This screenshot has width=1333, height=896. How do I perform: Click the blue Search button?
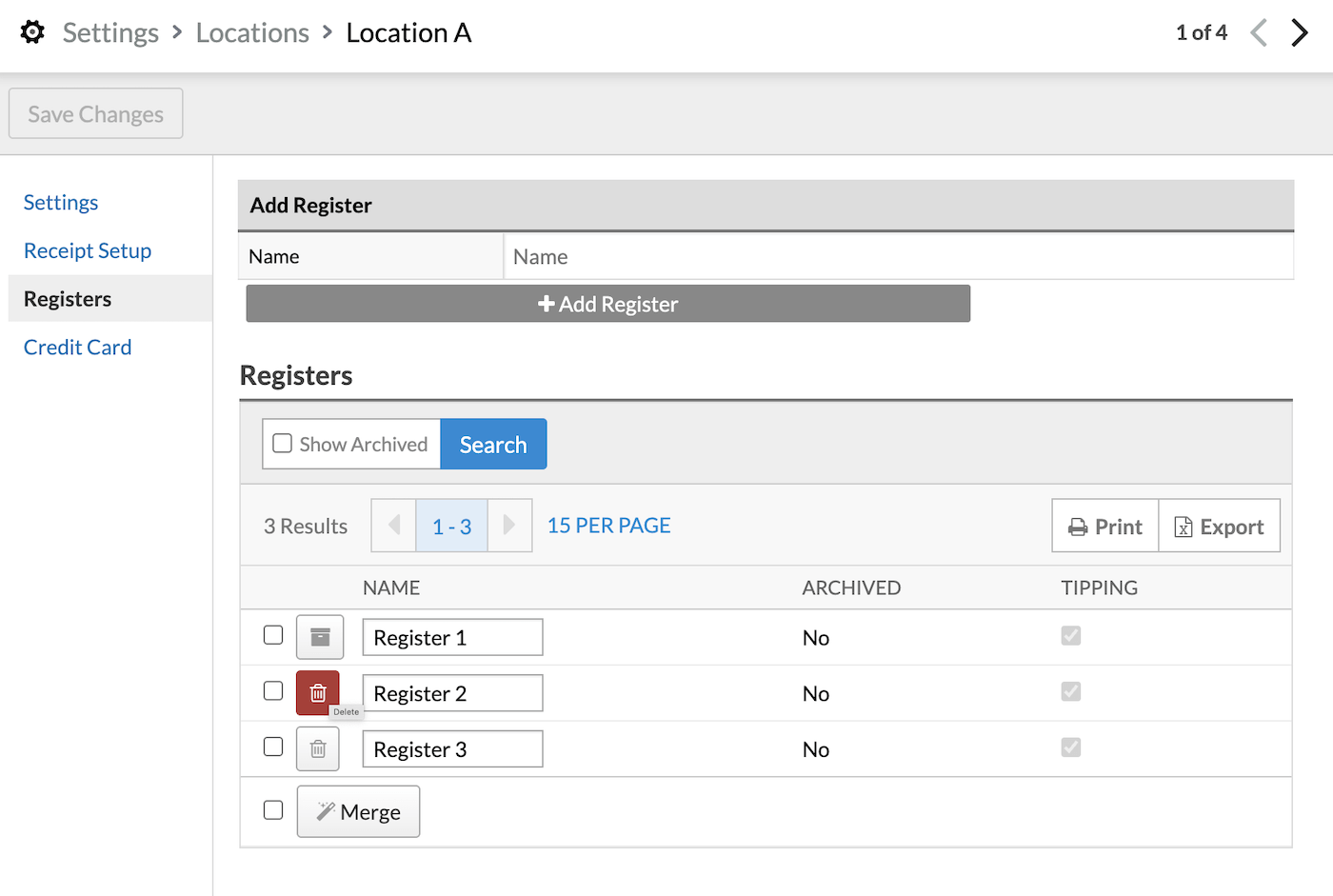click(x=493, y=445)
